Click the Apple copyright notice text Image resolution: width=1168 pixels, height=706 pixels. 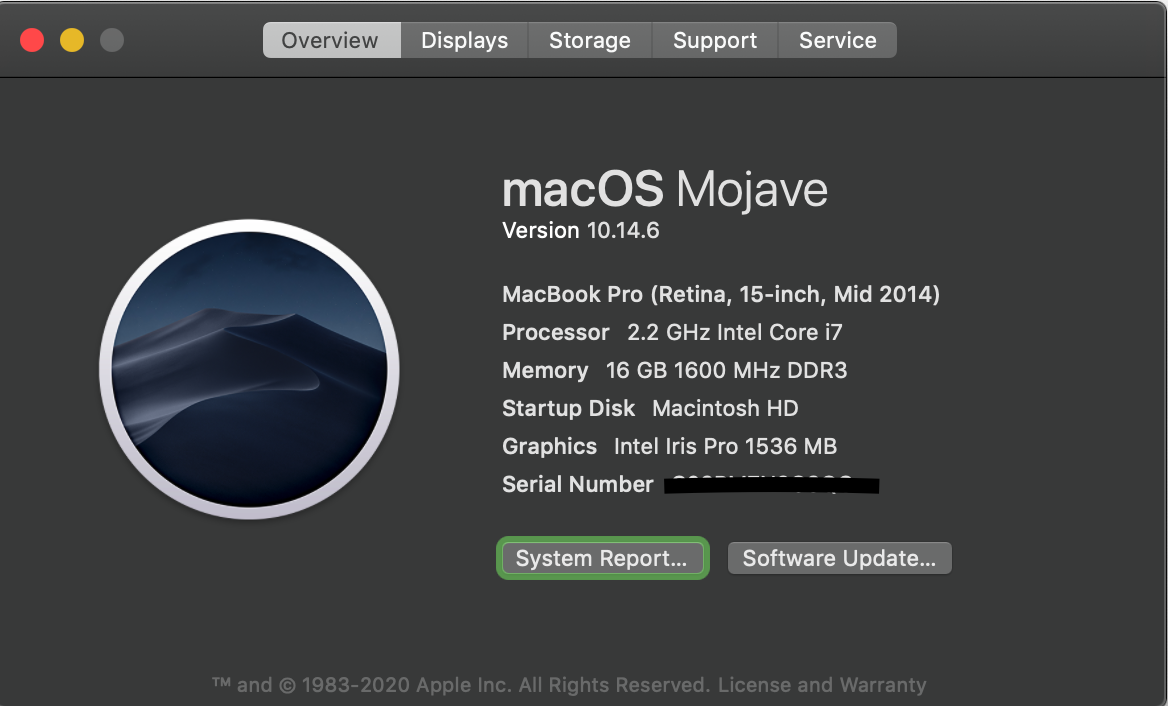pos(460,684)
